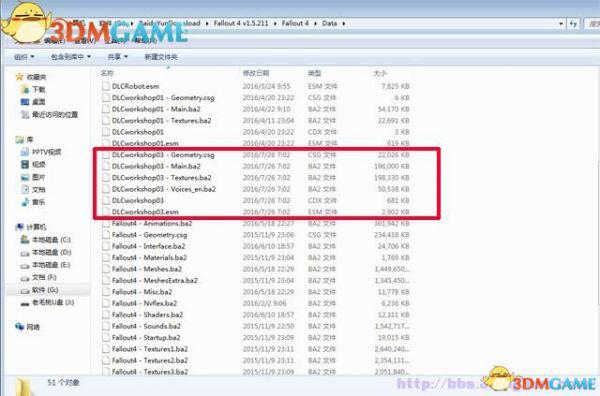Viewport: 600px width, 396px height.
Task: Expand the Organize (组织) dropdown
Action: [x=24, y=57]
